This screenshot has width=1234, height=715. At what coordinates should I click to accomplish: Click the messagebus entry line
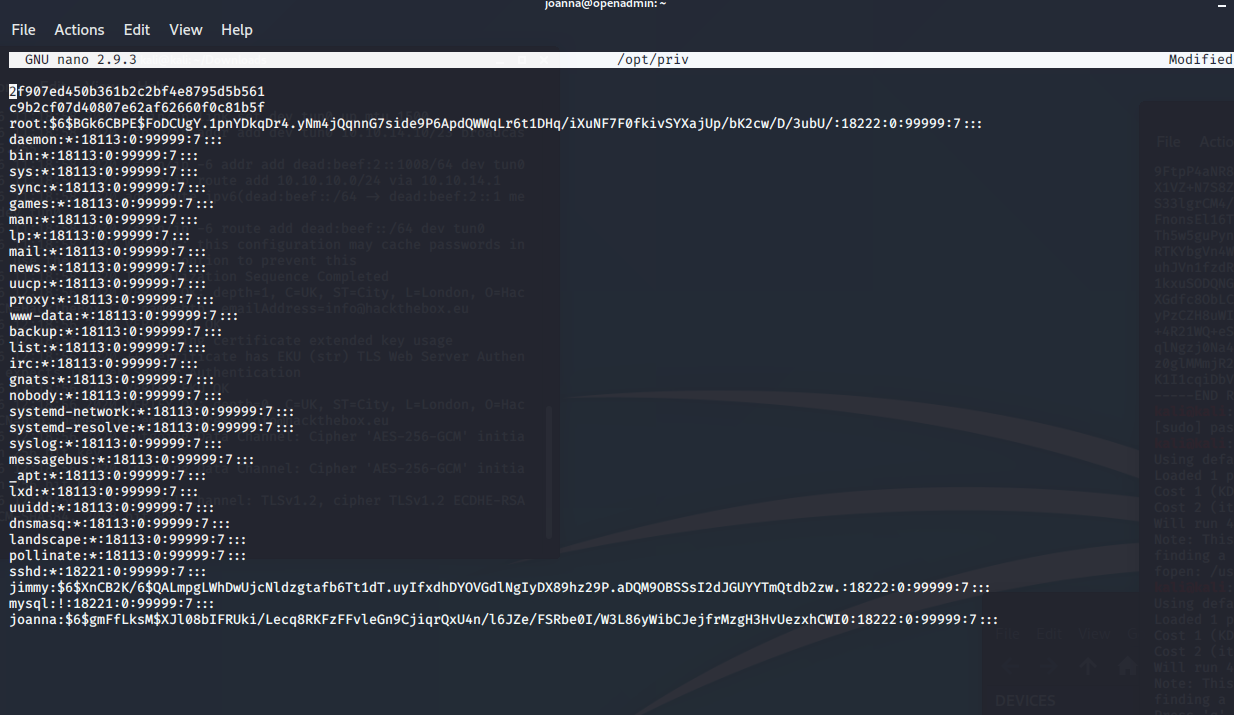pyautogui.click(x=128, y=460)
